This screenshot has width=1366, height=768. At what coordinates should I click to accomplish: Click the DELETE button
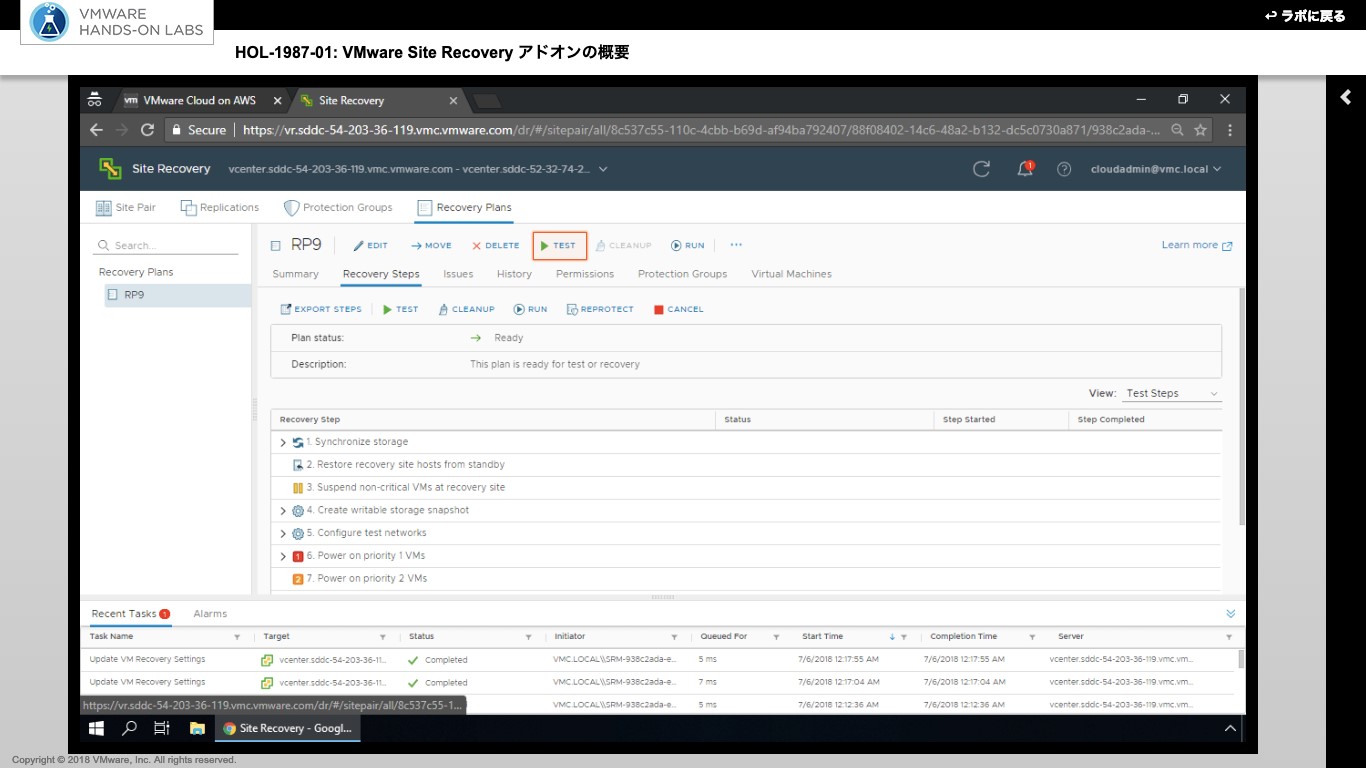coord(496,245)
